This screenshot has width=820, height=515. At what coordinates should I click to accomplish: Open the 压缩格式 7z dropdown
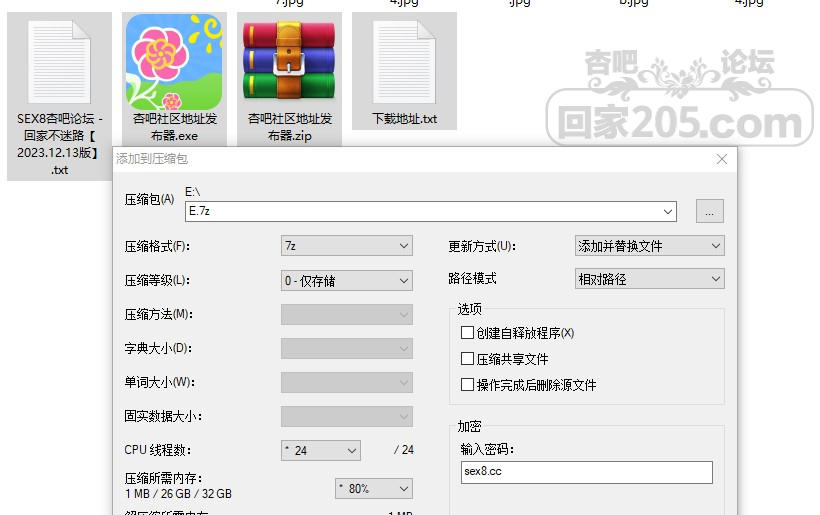(347, 246)
